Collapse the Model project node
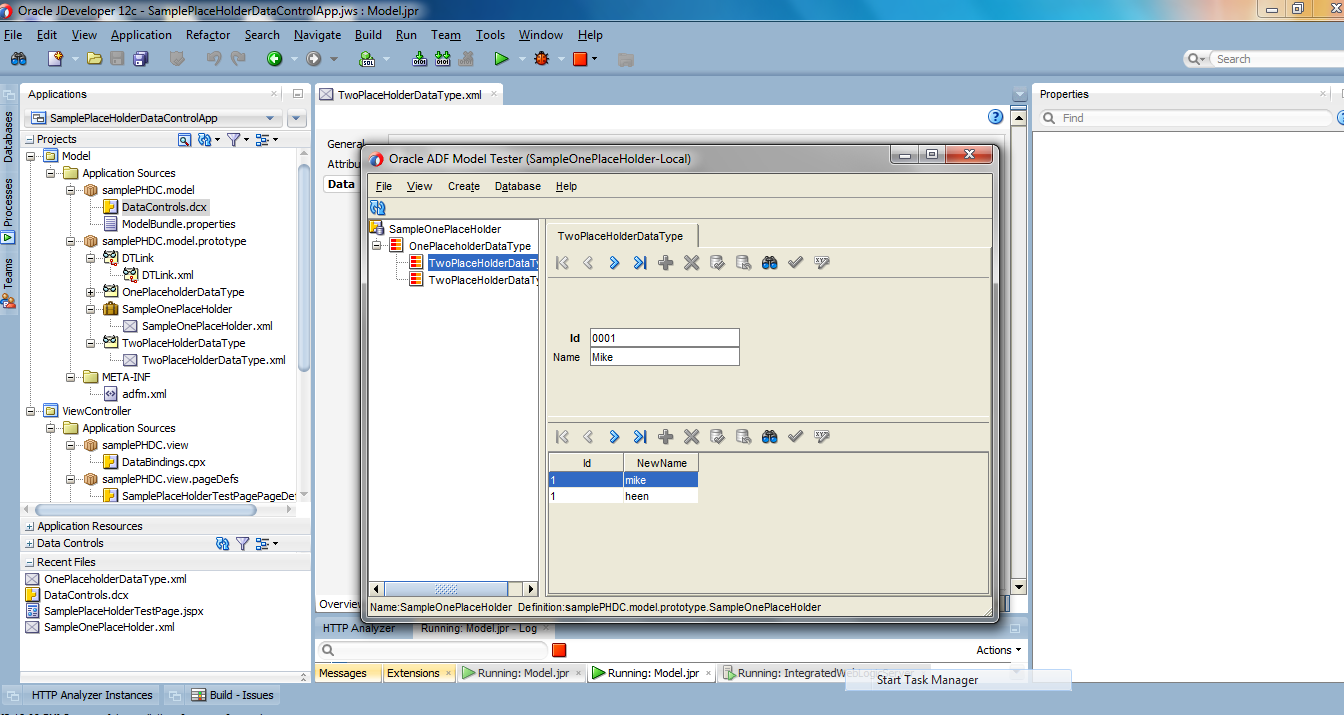Image resolution: width=1344 pixels, height=715 pixels. pos(33,156)
